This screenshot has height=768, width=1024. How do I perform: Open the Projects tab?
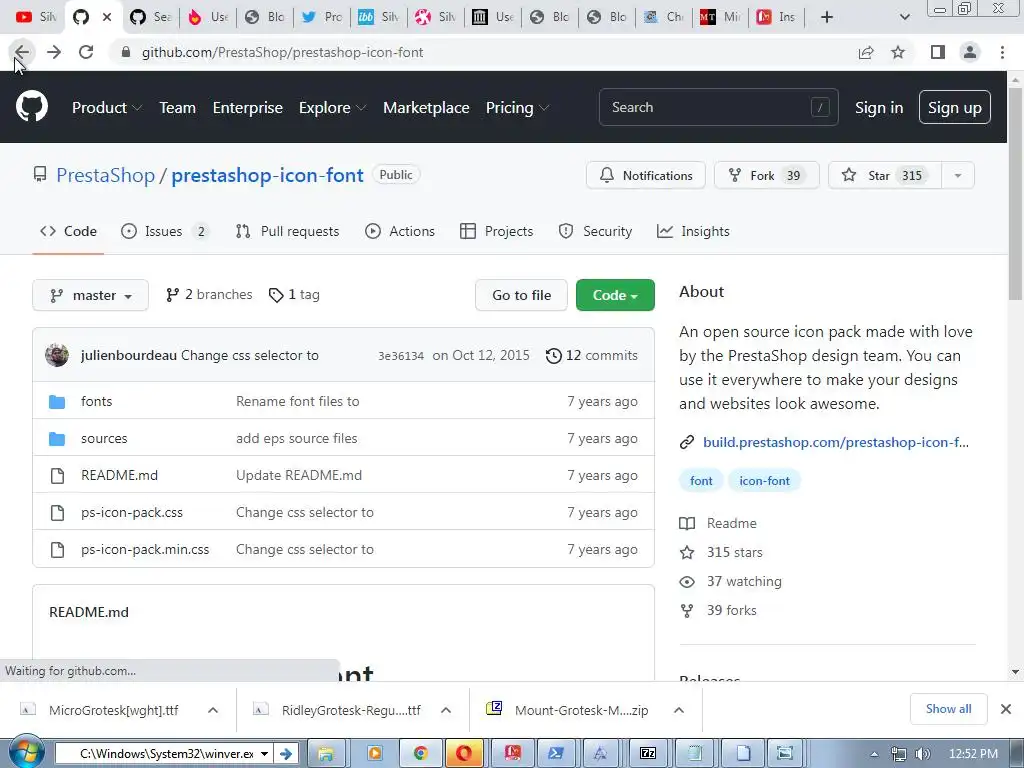coord(496,231)
